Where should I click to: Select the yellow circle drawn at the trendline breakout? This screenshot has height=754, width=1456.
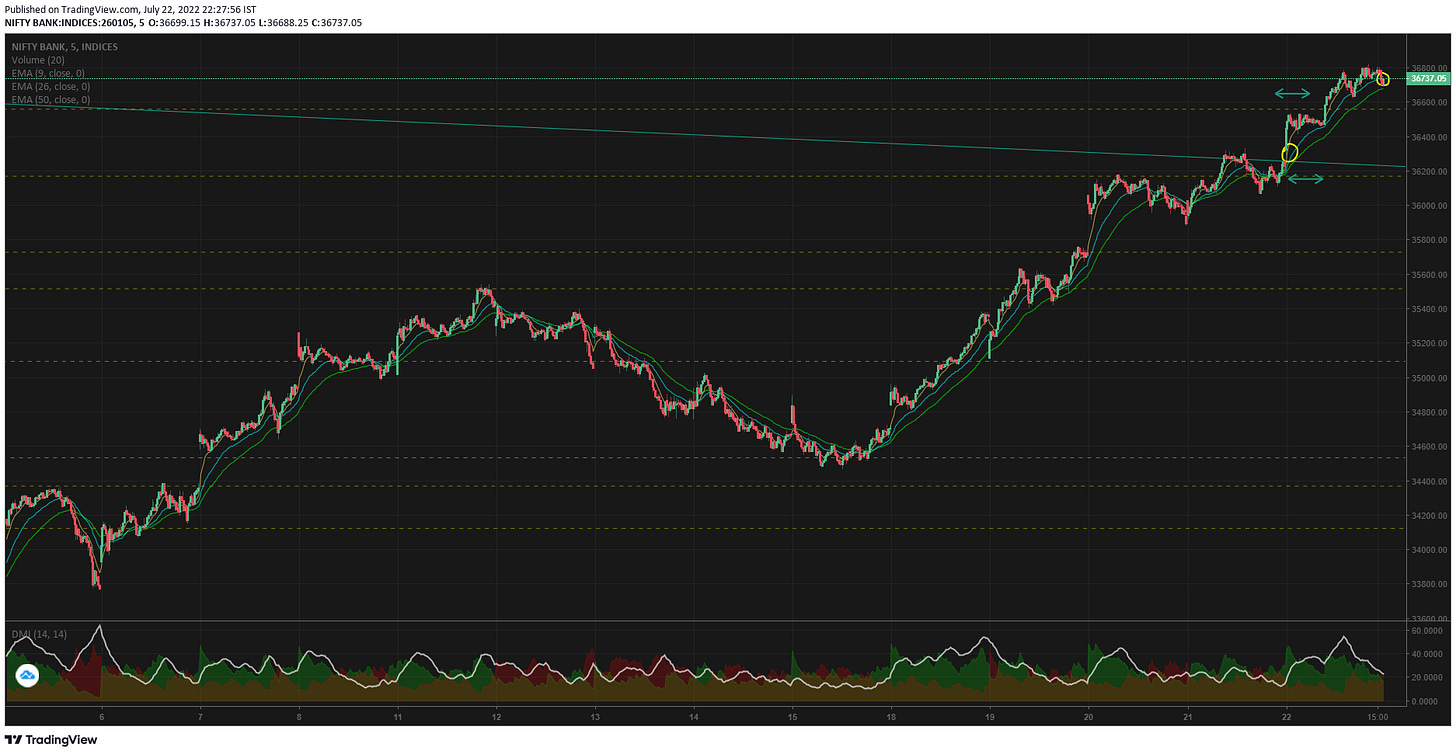(x=1290, y=153)
